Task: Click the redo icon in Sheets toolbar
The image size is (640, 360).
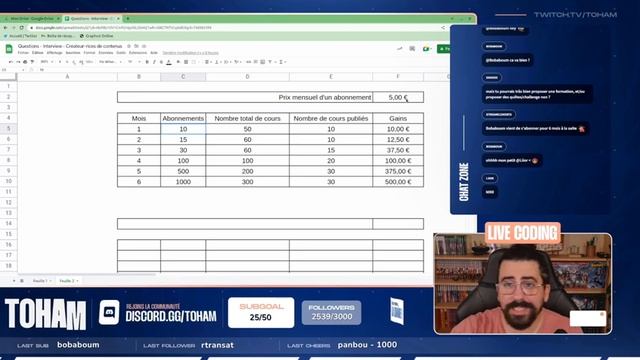Action: 18,62
